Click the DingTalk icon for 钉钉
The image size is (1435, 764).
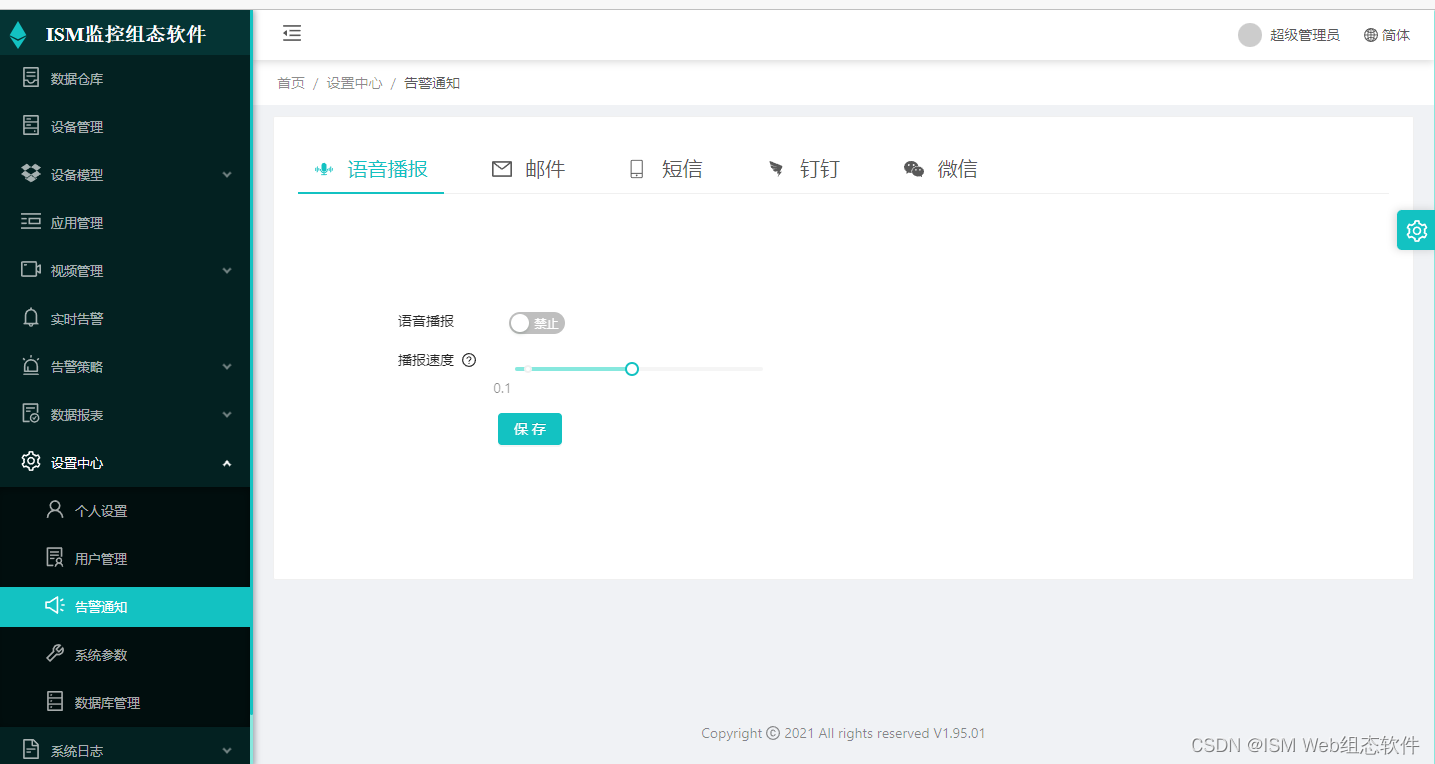776,169
